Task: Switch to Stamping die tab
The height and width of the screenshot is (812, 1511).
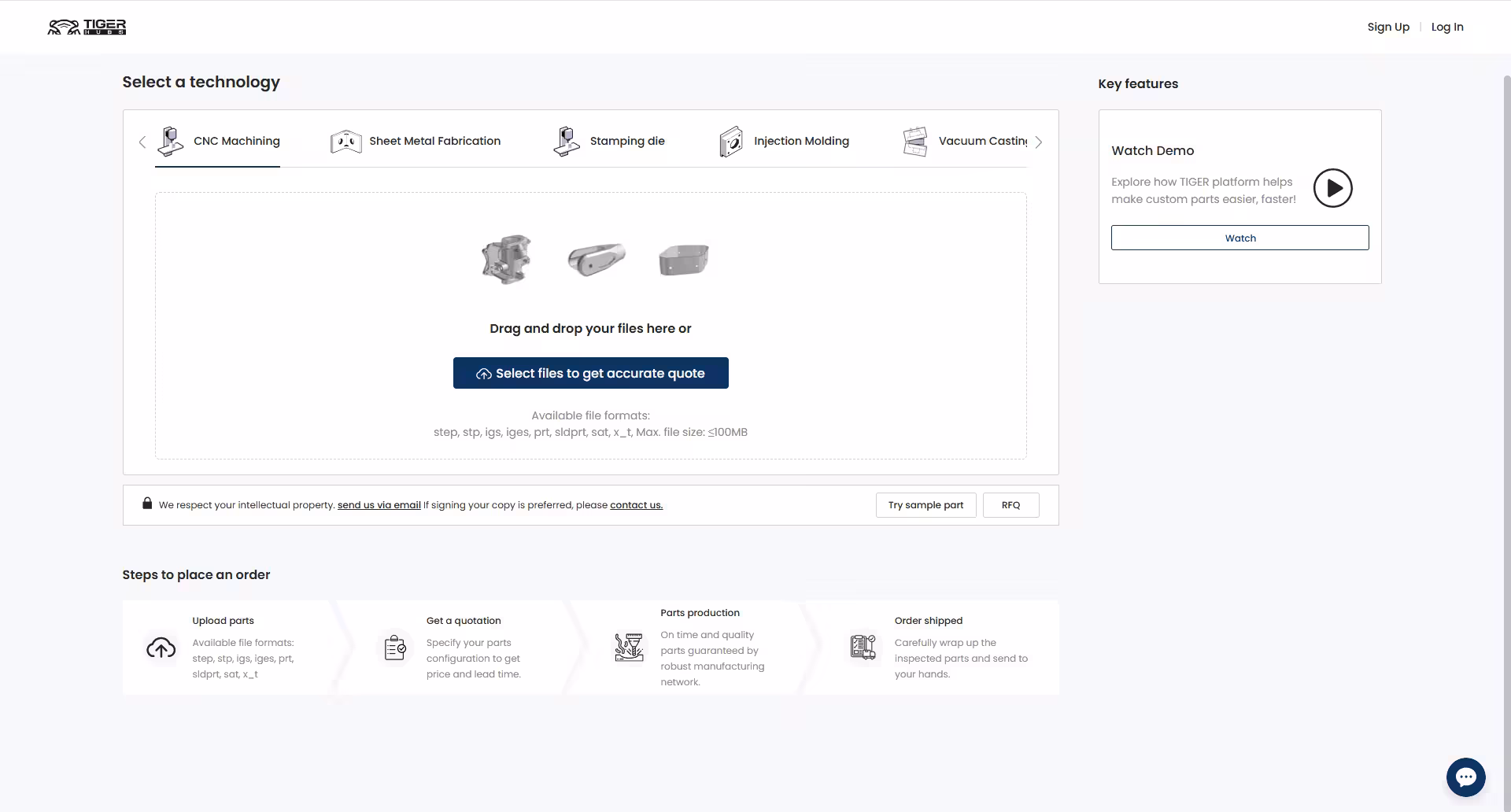Action: (609, 142)
